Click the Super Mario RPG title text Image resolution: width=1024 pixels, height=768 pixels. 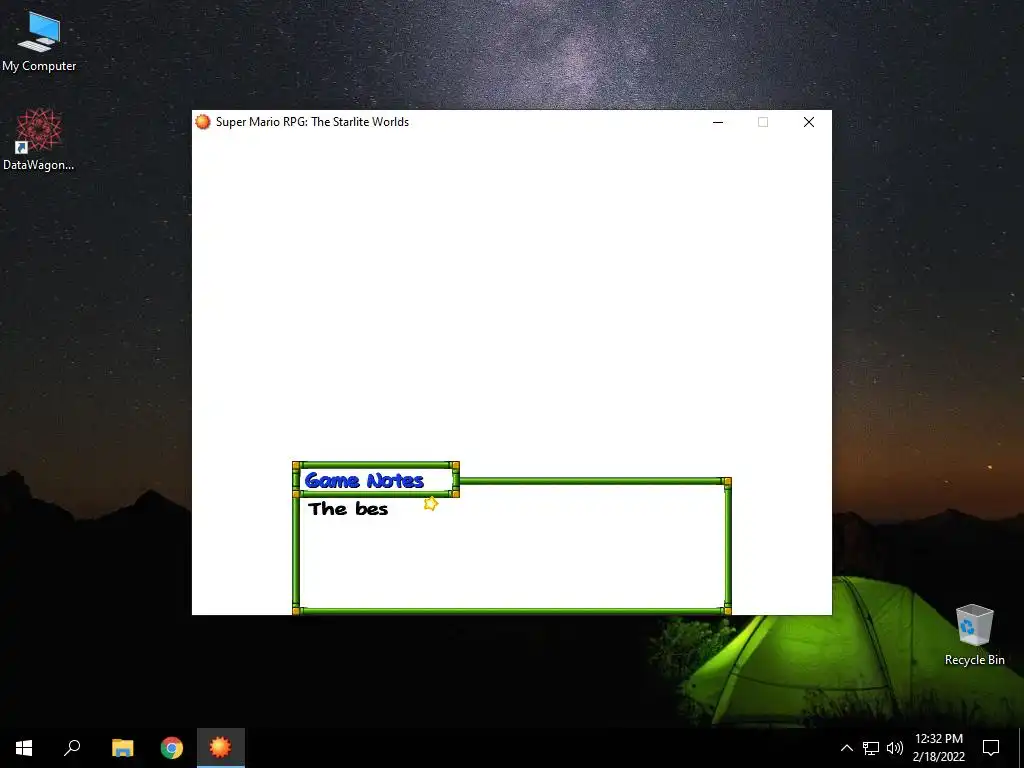pyautogui.click(x=312, y=122)
